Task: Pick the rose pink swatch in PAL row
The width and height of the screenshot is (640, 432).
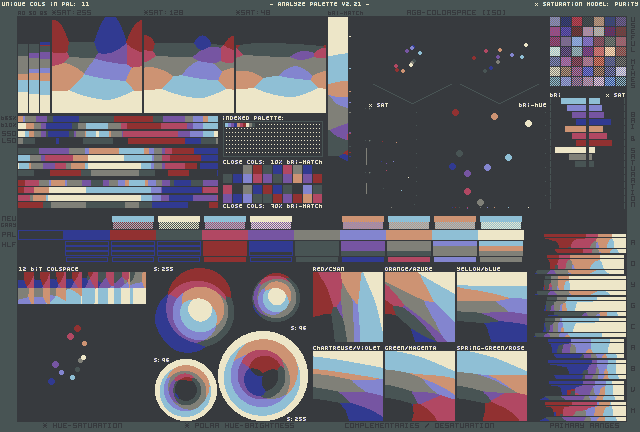Action: click(225, 235)
